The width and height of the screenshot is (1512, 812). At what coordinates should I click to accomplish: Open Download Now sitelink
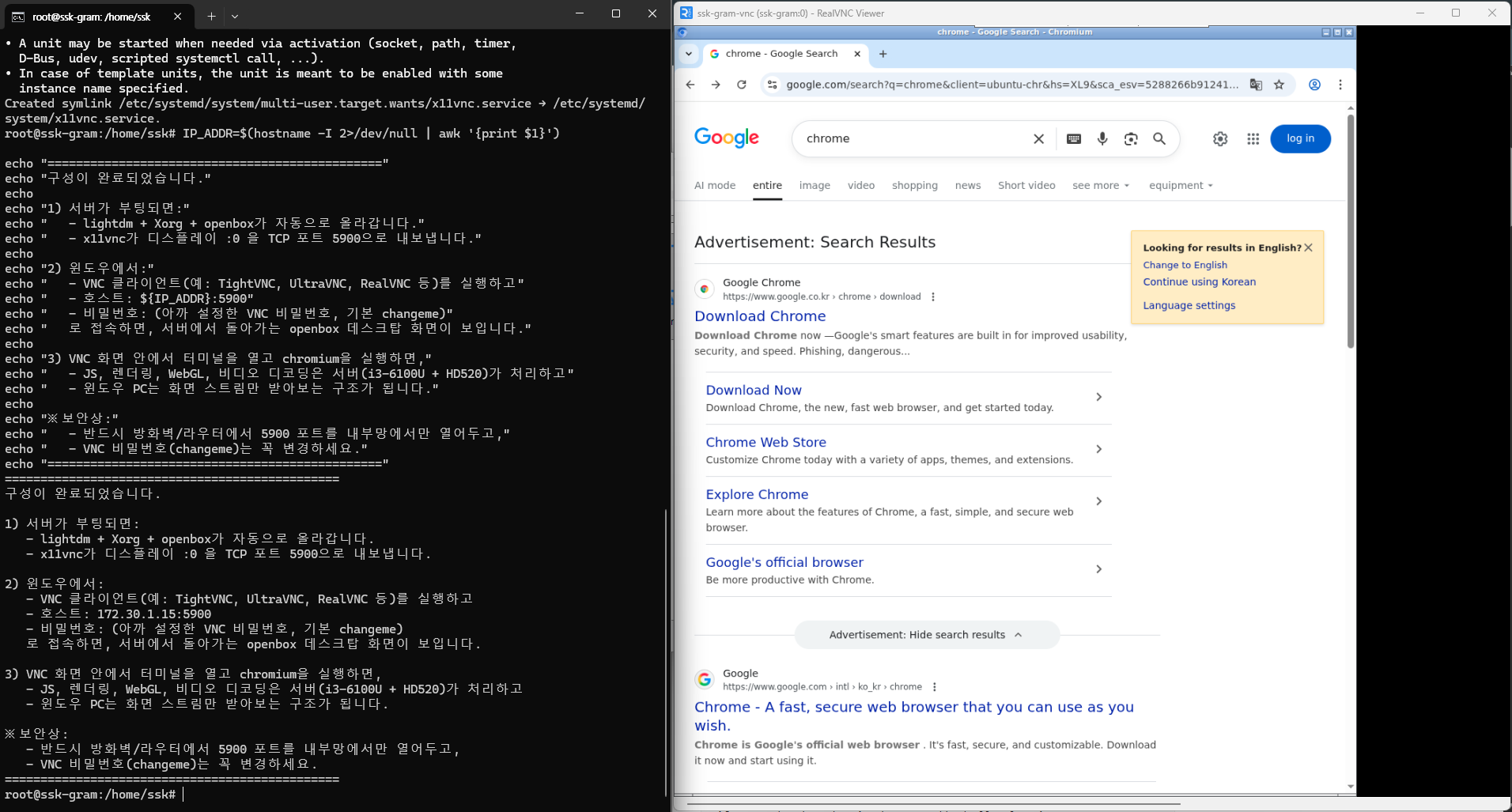point(754,391)
